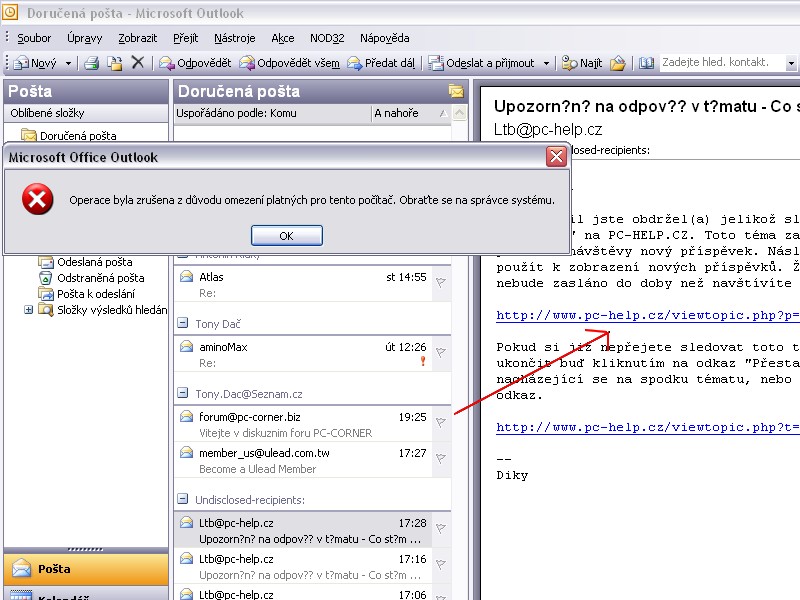The height and width of the screenshot is (600, 800).
Task: Click the Nový new message button
Action: click(x=35, y=63)
